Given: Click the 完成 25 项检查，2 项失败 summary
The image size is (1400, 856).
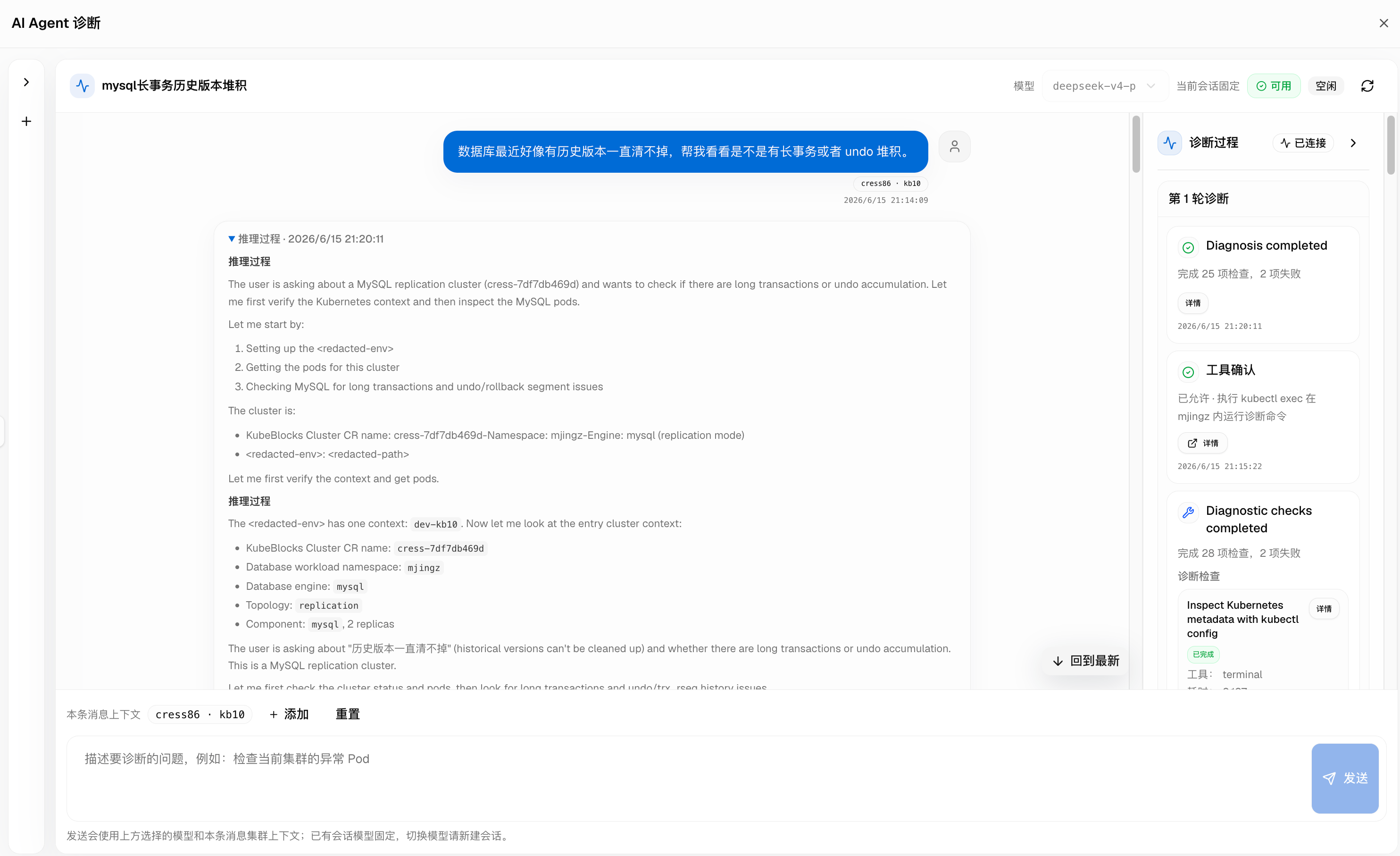Looking at the screenshot, I should (1239, 274).
